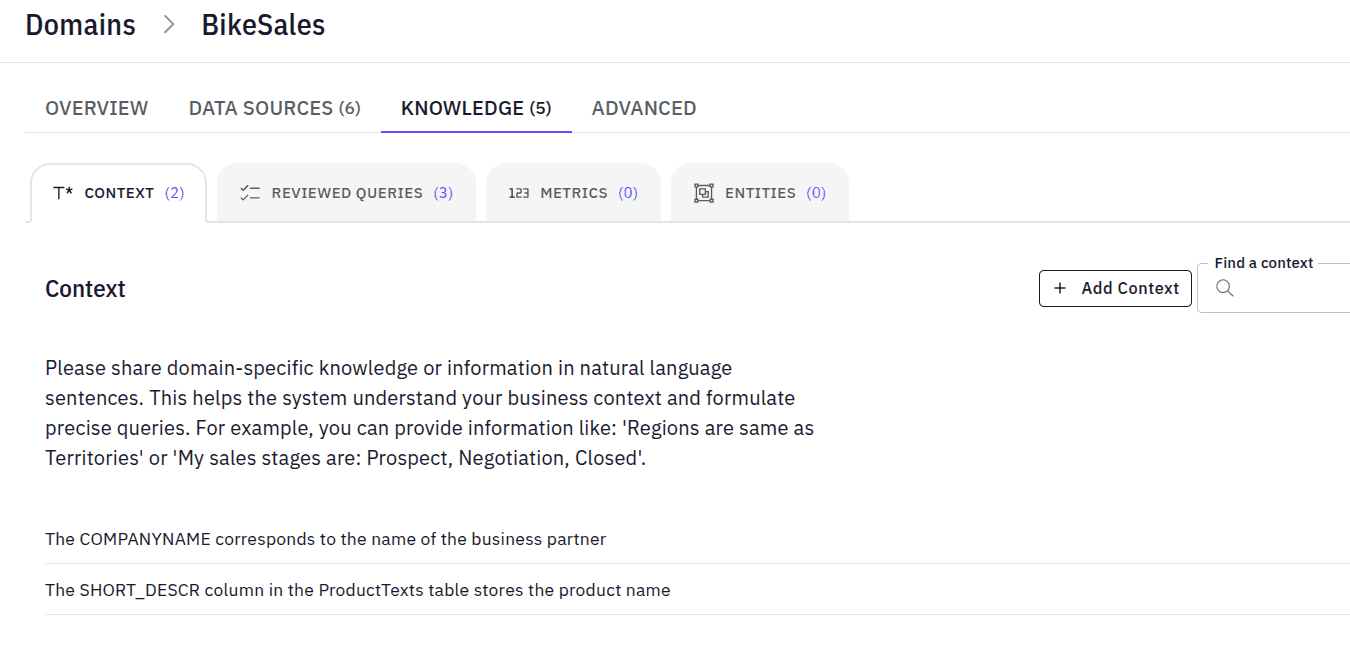Switch to the Data Sources tab

click(x=274, y=107)
